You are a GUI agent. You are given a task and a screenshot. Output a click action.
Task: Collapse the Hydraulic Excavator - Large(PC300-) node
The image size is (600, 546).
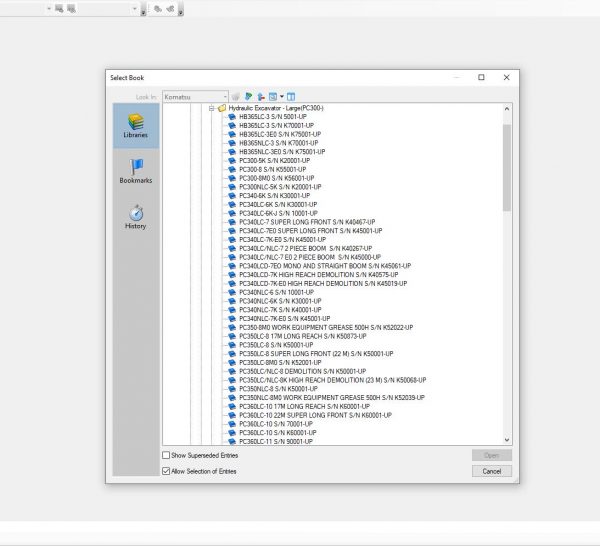pyautogui.click(x=211, y=108)
